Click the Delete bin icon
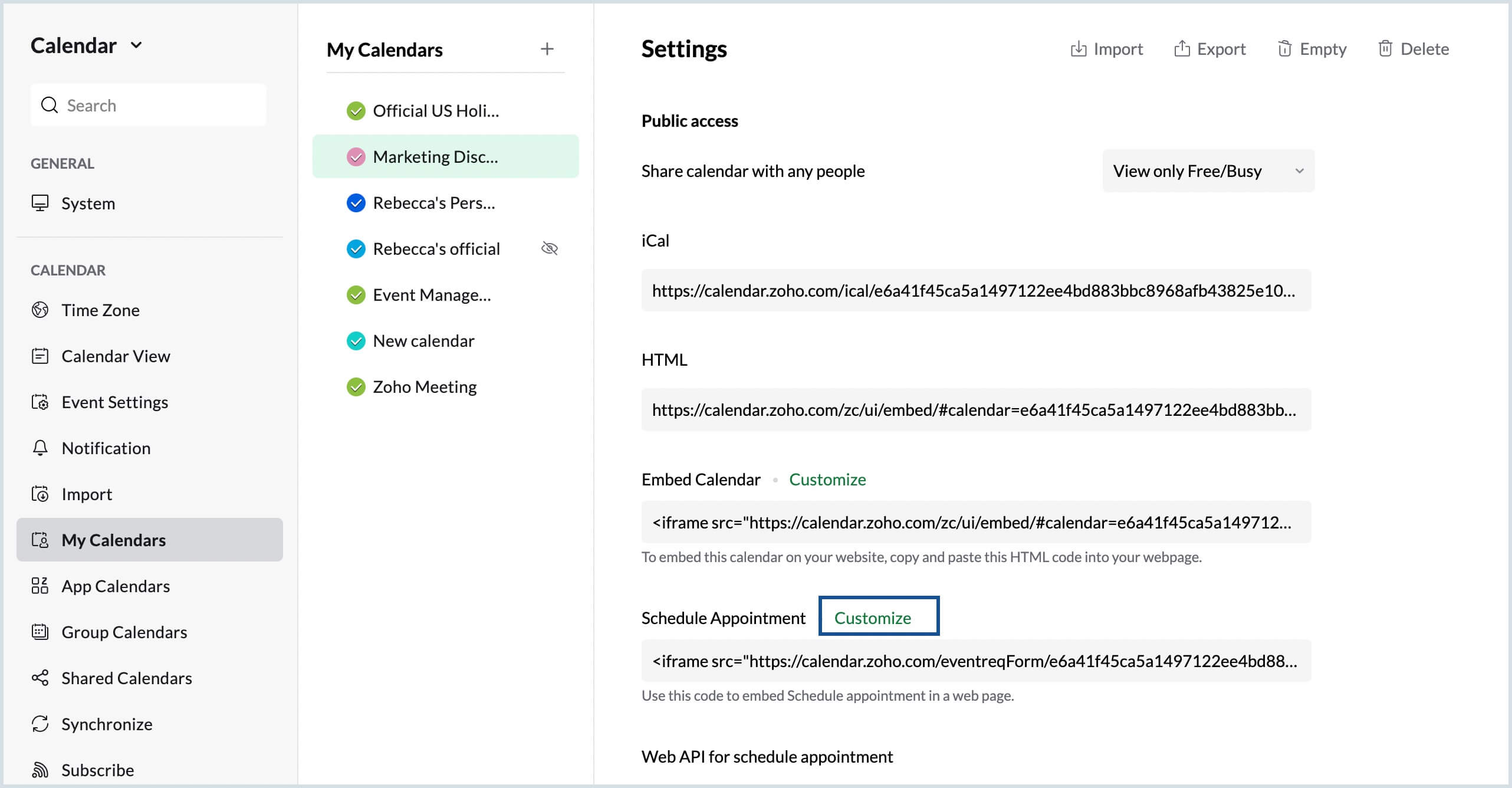The width and height of the screenshot is (1512, 788). click(1385, 49)
